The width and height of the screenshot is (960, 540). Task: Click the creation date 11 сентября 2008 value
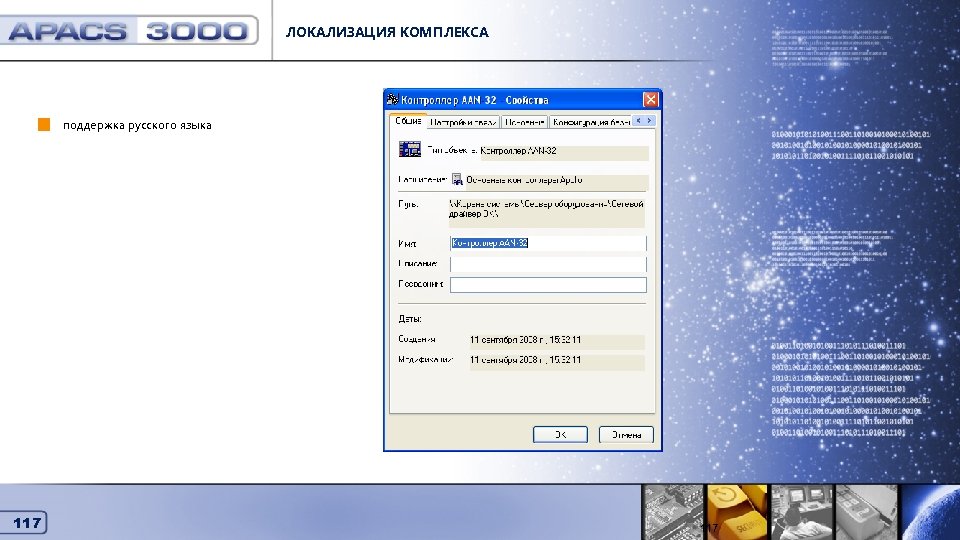(557, 340)
